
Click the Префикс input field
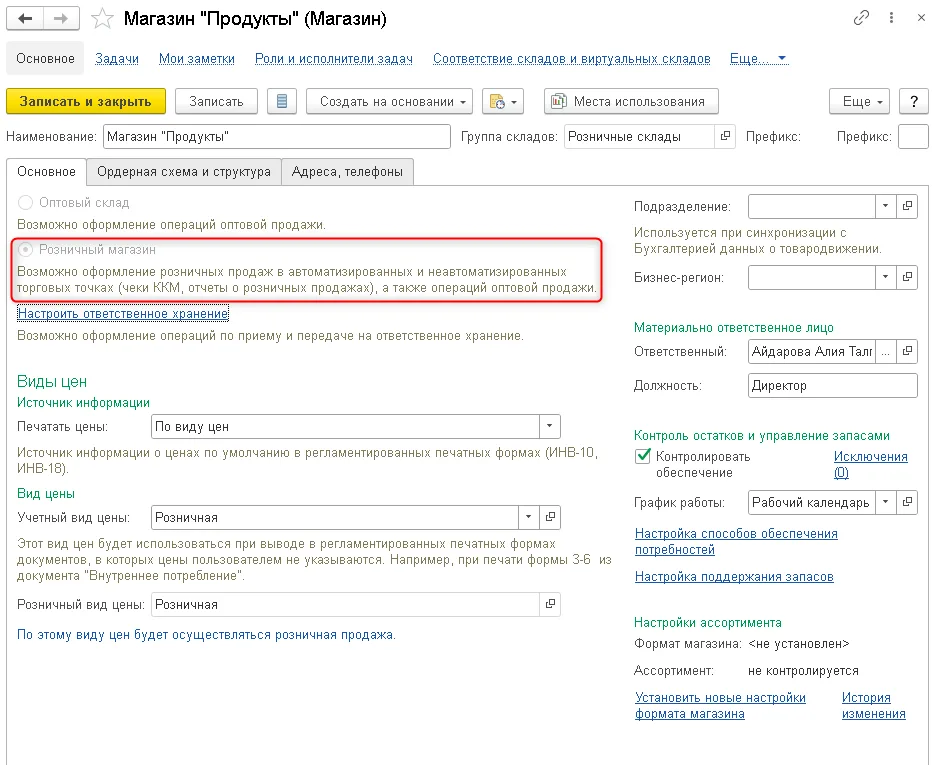click(913, 136)
